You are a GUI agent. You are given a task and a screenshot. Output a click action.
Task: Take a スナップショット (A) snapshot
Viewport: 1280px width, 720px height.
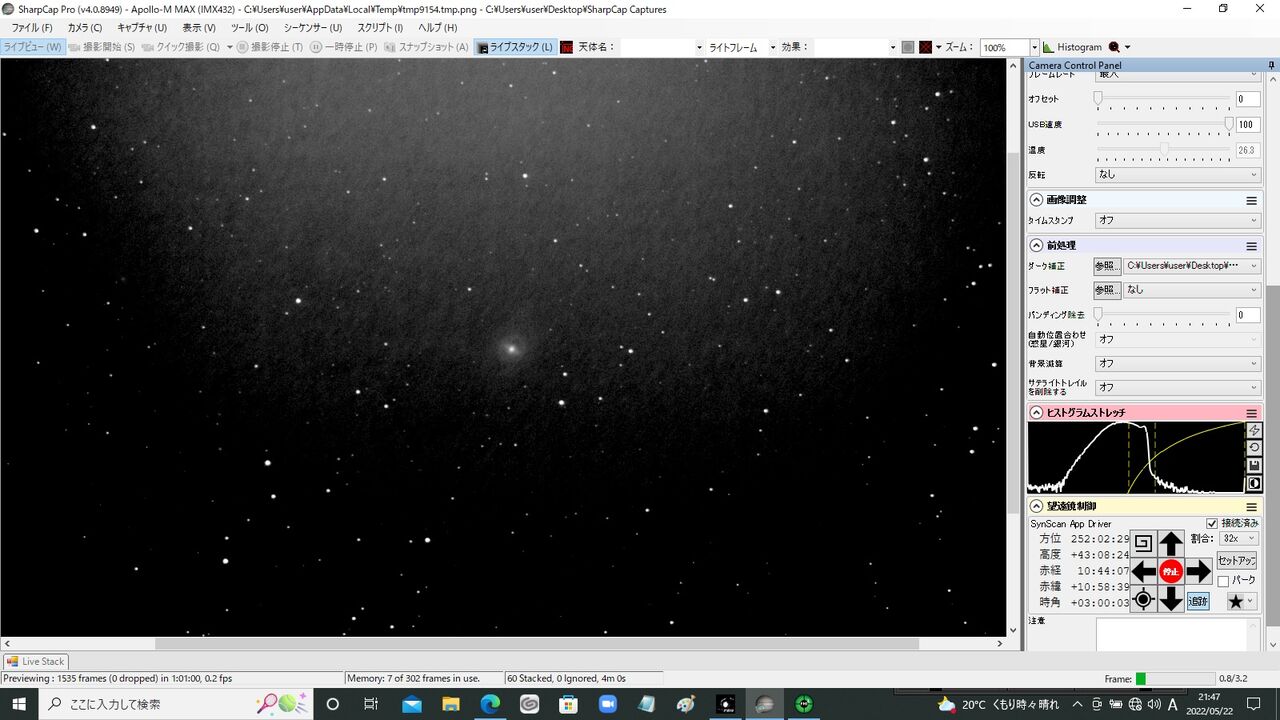coord(427,47)
